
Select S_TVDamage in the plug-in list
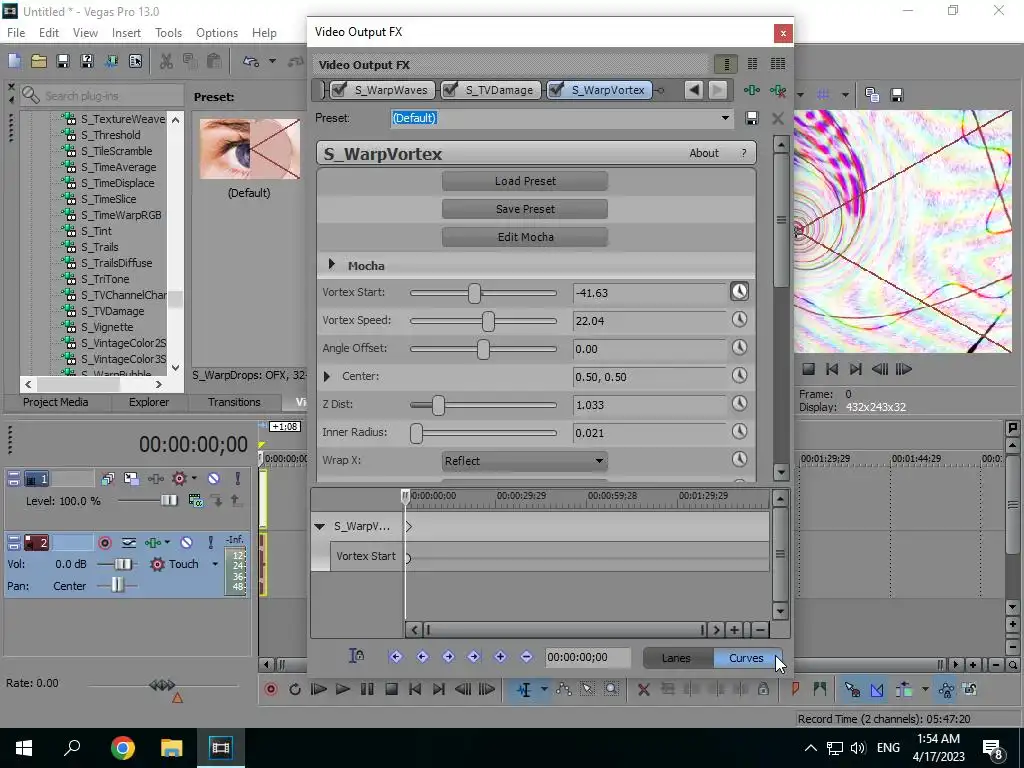112,311
